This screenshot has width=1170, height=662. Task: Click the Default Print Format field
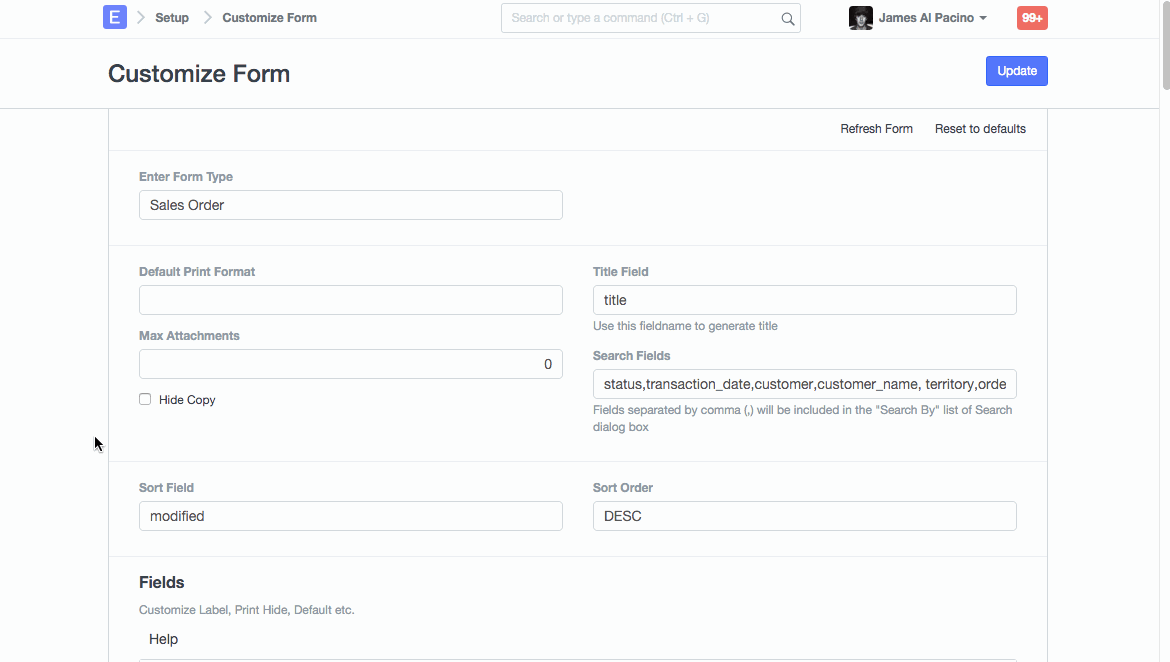pos(350,300)
